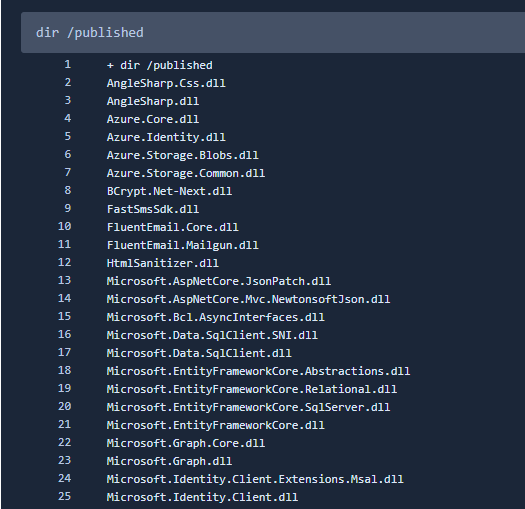
Task: Select line number 25 in log
Action: click(65, 496)
